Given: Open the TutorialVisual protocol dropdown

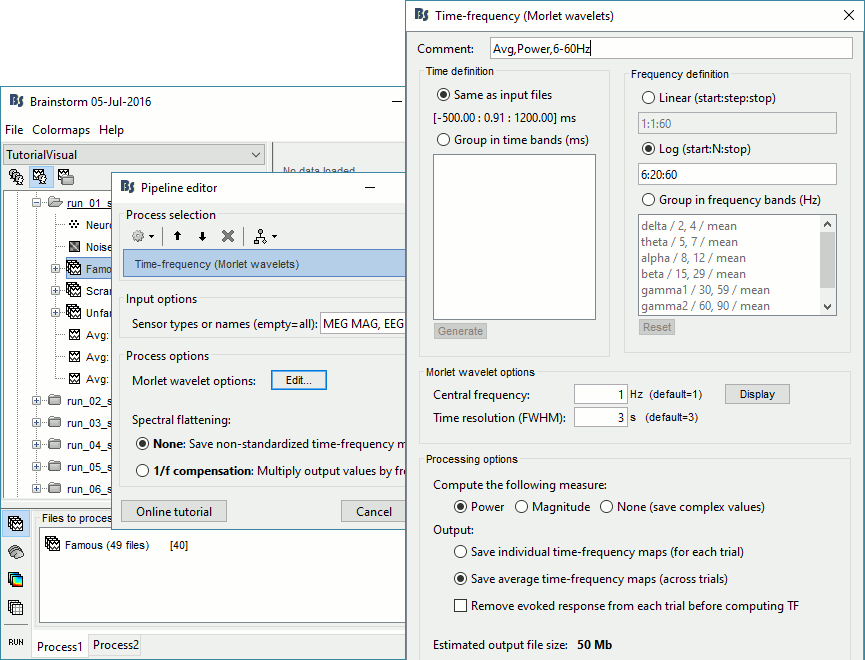Looking at the screenshot, I should point(256,155).
